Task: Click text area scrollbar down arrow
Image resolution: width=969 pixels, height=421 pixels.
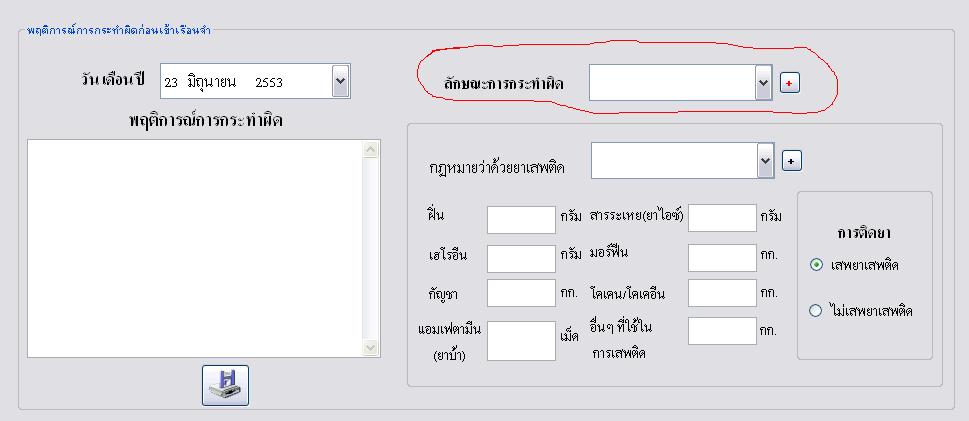Action: pos(371,347)
